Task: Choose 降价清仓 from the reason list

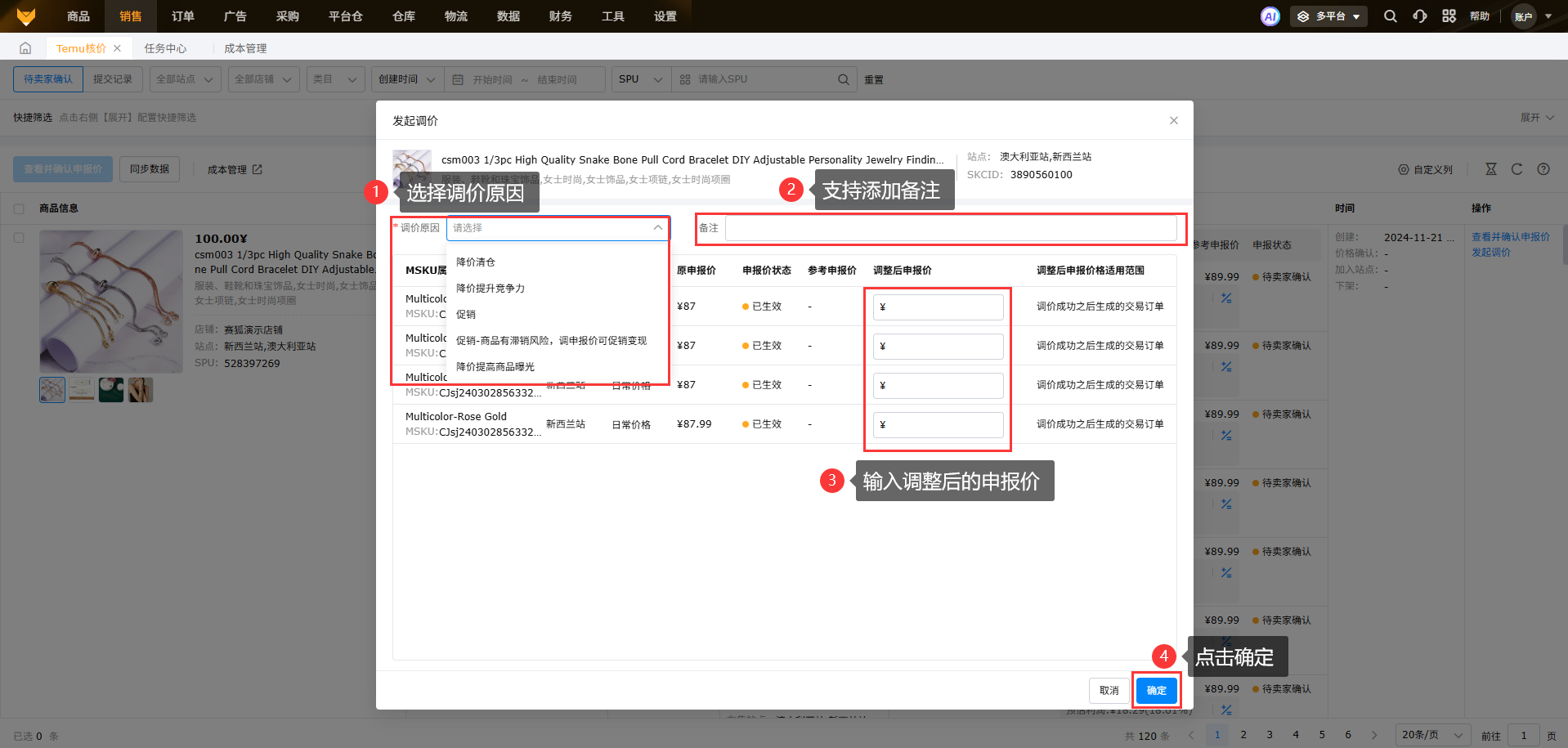Action: (476, 262)
